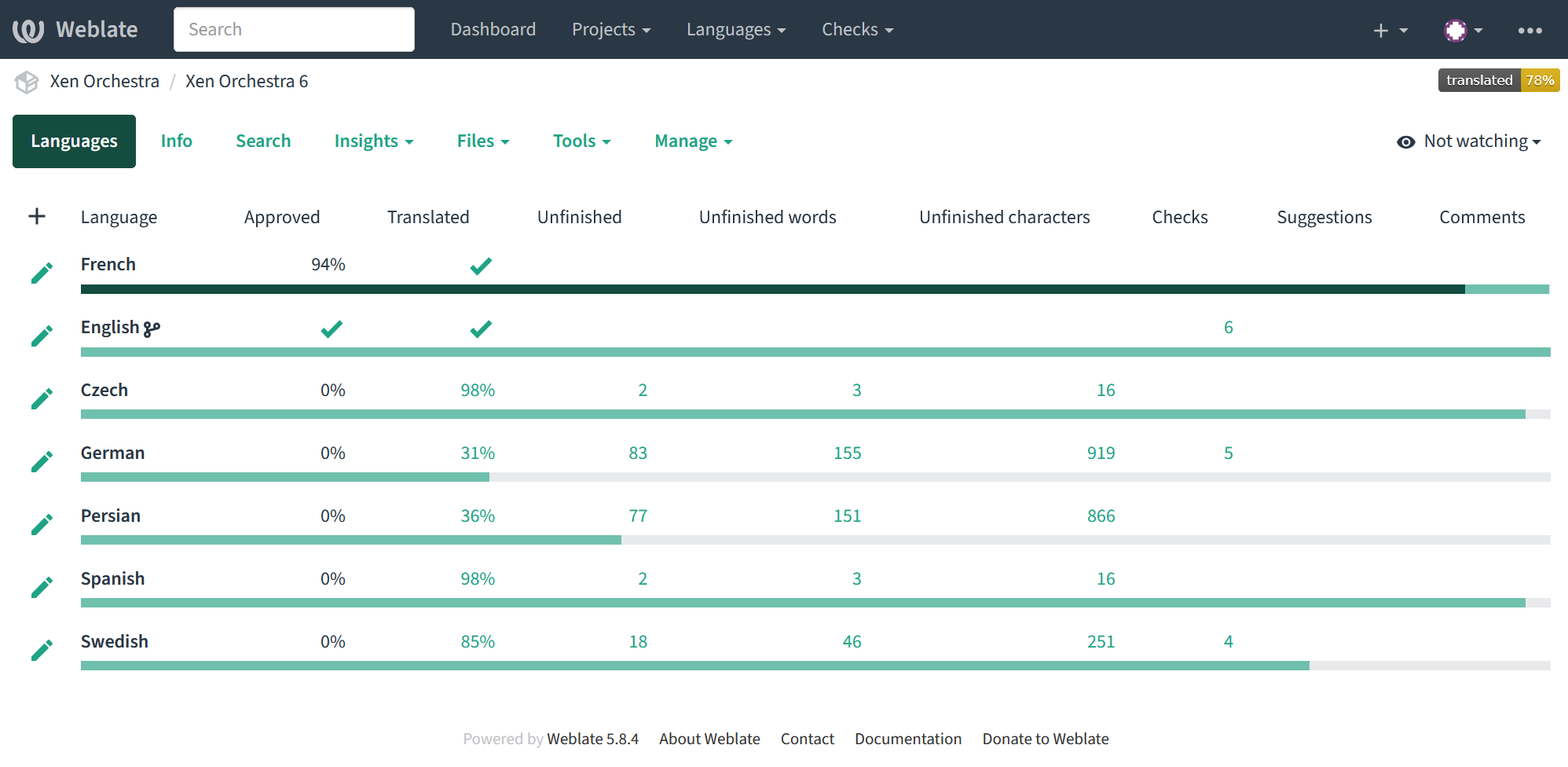Viewport: 1568px width, 767px height.
Task: Open the three-dots overflow menu
Action: coord(1530,31)
